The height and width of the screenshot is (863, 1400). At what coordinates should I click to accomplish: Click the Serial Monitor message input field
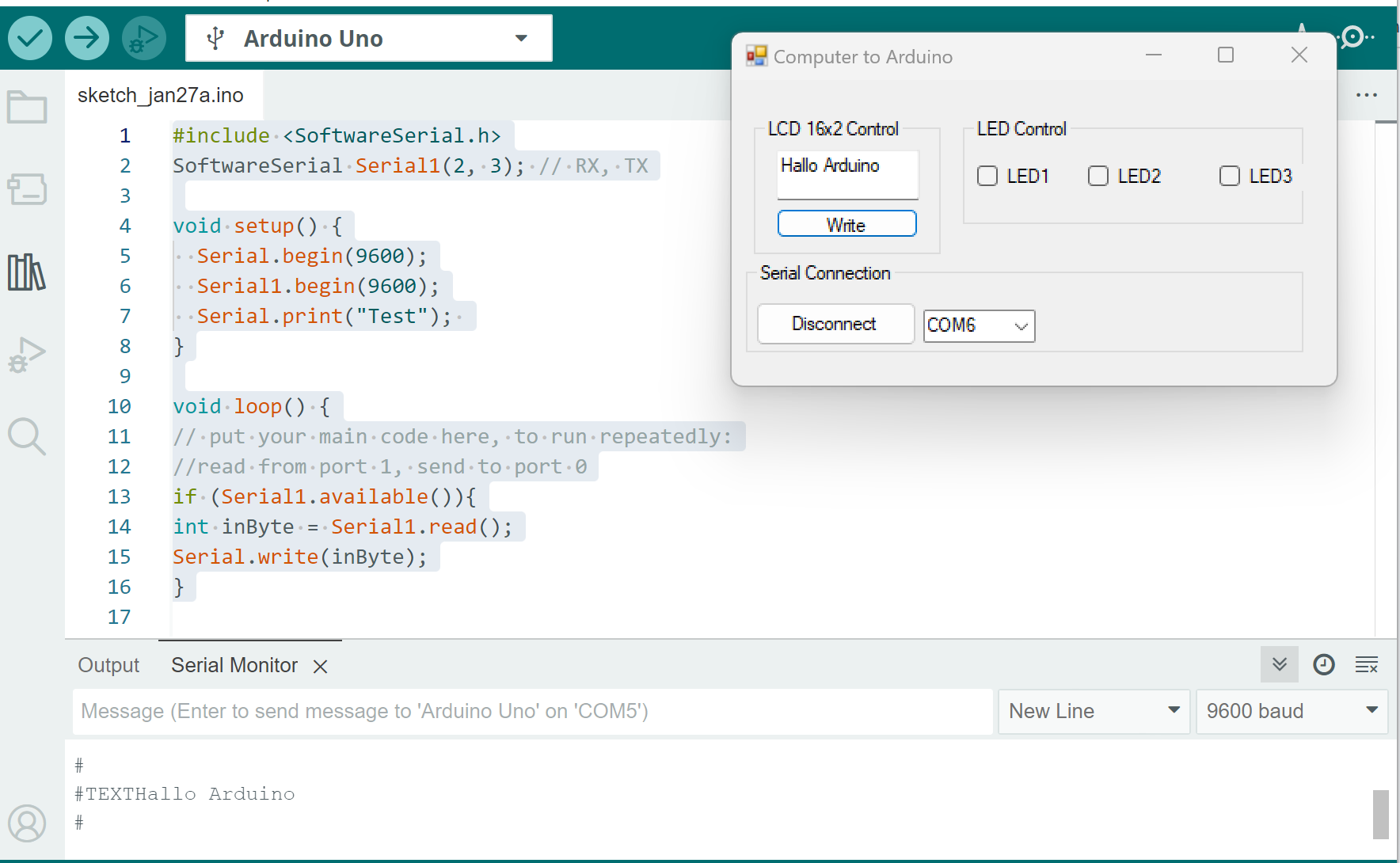click(x=533, y=711)
